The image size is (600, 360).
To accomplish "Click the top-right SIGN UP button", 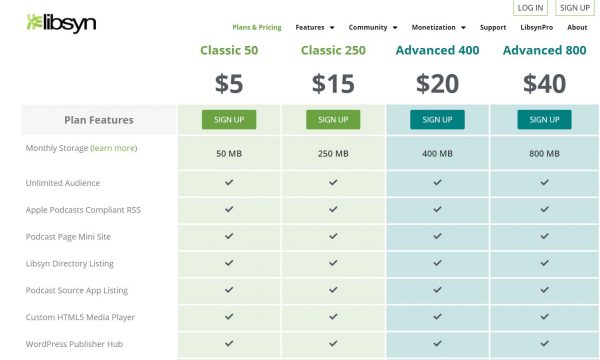I will pos(575,8).
